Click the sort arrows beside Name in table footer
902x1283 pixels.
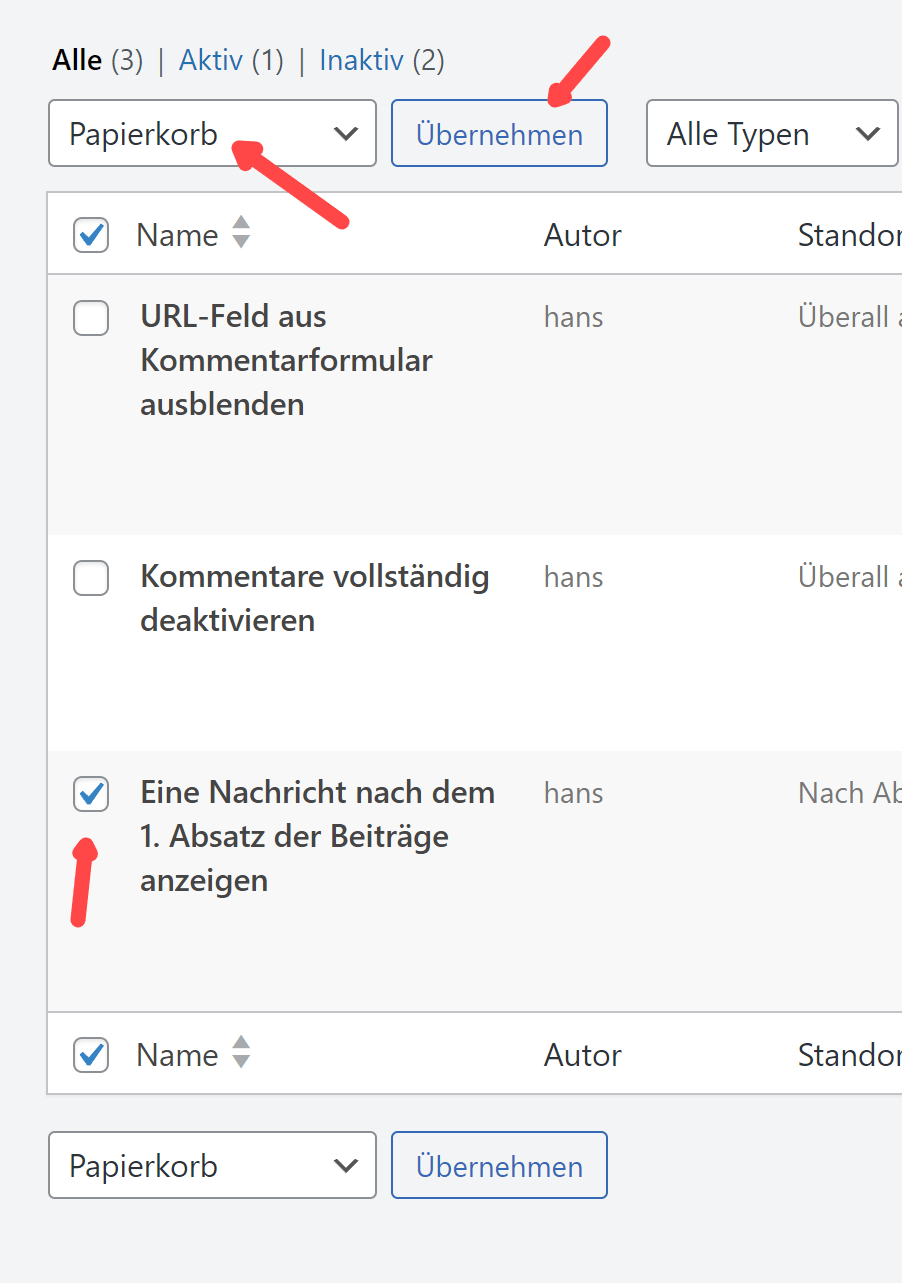240,1053
